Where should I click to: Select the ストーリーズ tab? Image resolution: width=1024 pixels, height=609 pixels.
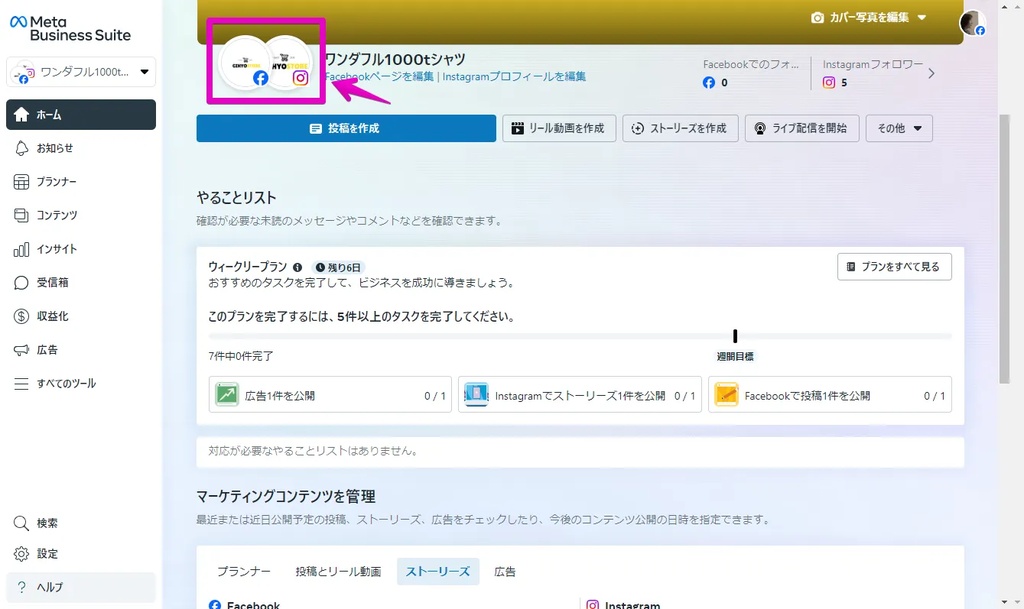pyautogui.click(x=438, y=572)
